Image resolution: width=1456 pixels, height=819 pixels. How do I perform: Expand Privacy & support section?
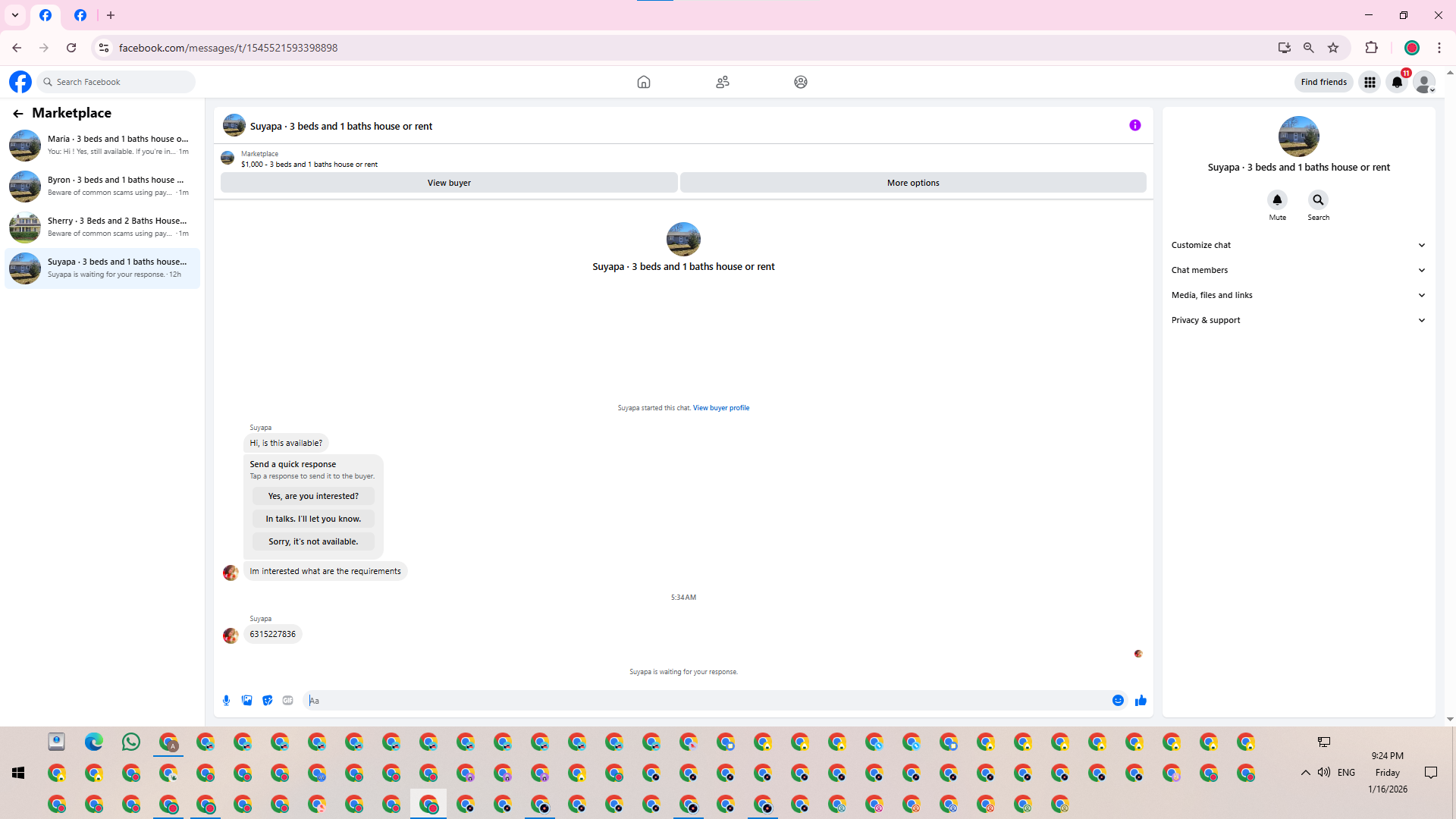[x=1298, y=320]
